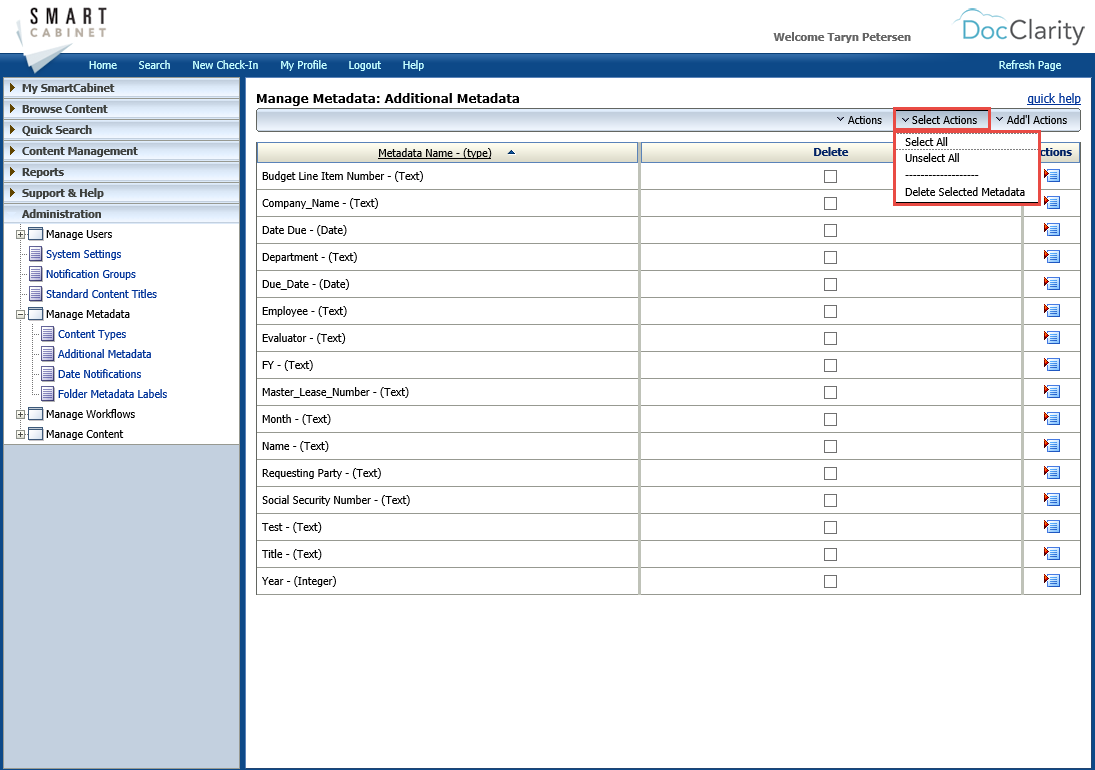1095x770 pixels.
Task: Check Delete for Social Security Number
Action: (830, 499)
